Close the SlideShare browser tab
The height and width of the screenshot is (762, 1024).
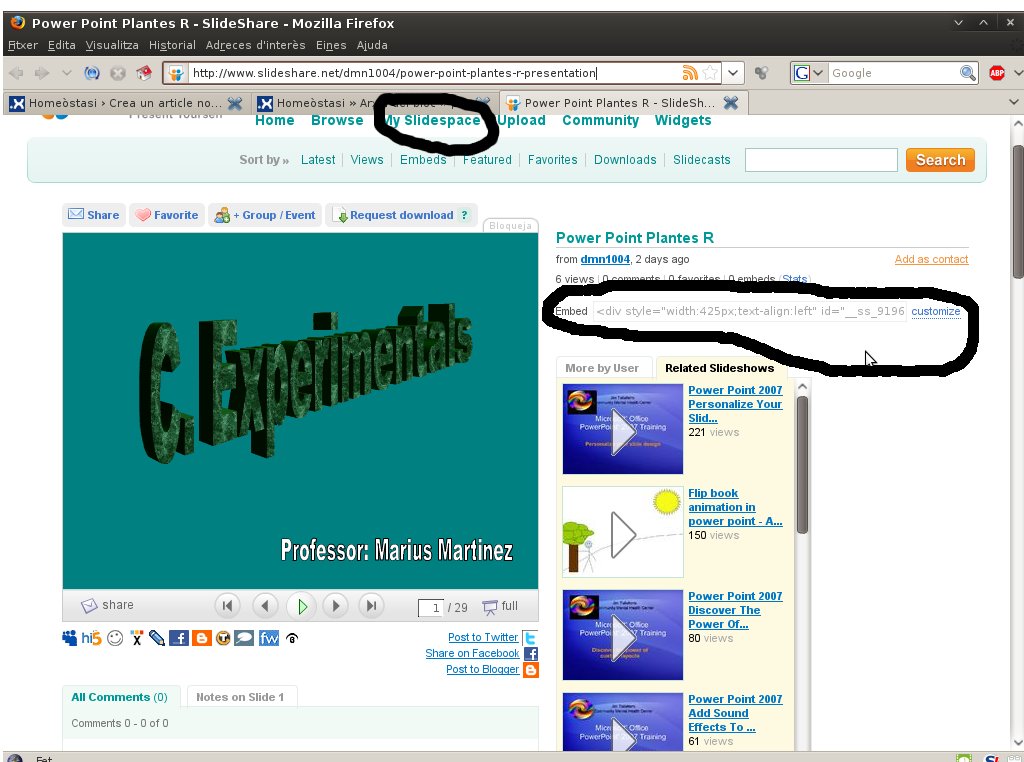(731, 103)
